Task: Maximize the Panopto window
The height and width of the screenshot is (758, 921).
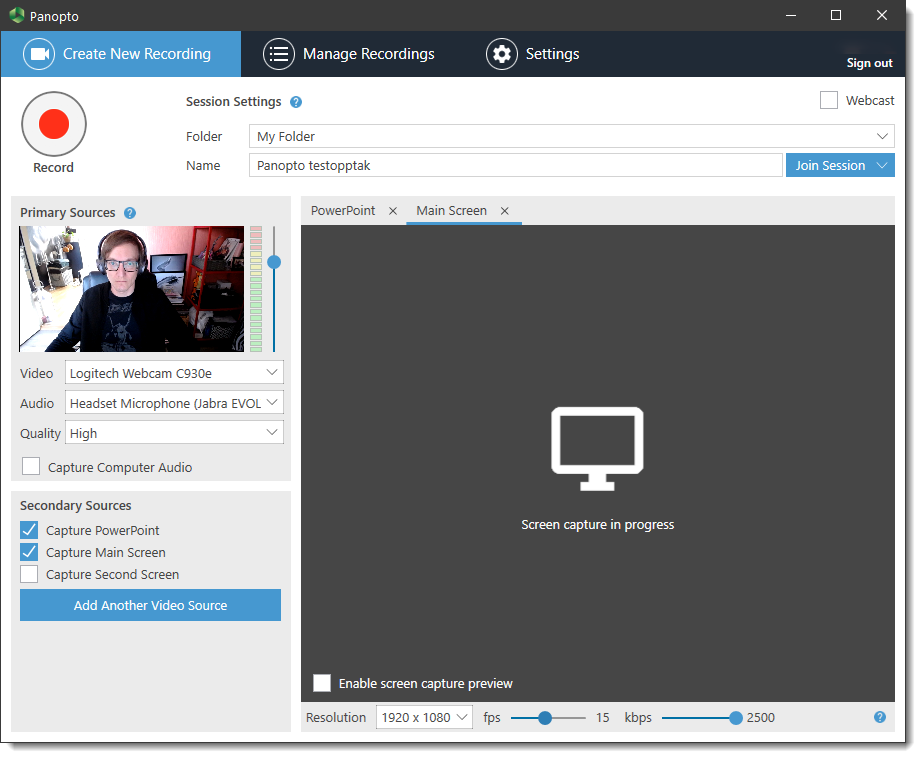Action: (x=836, y=15)
